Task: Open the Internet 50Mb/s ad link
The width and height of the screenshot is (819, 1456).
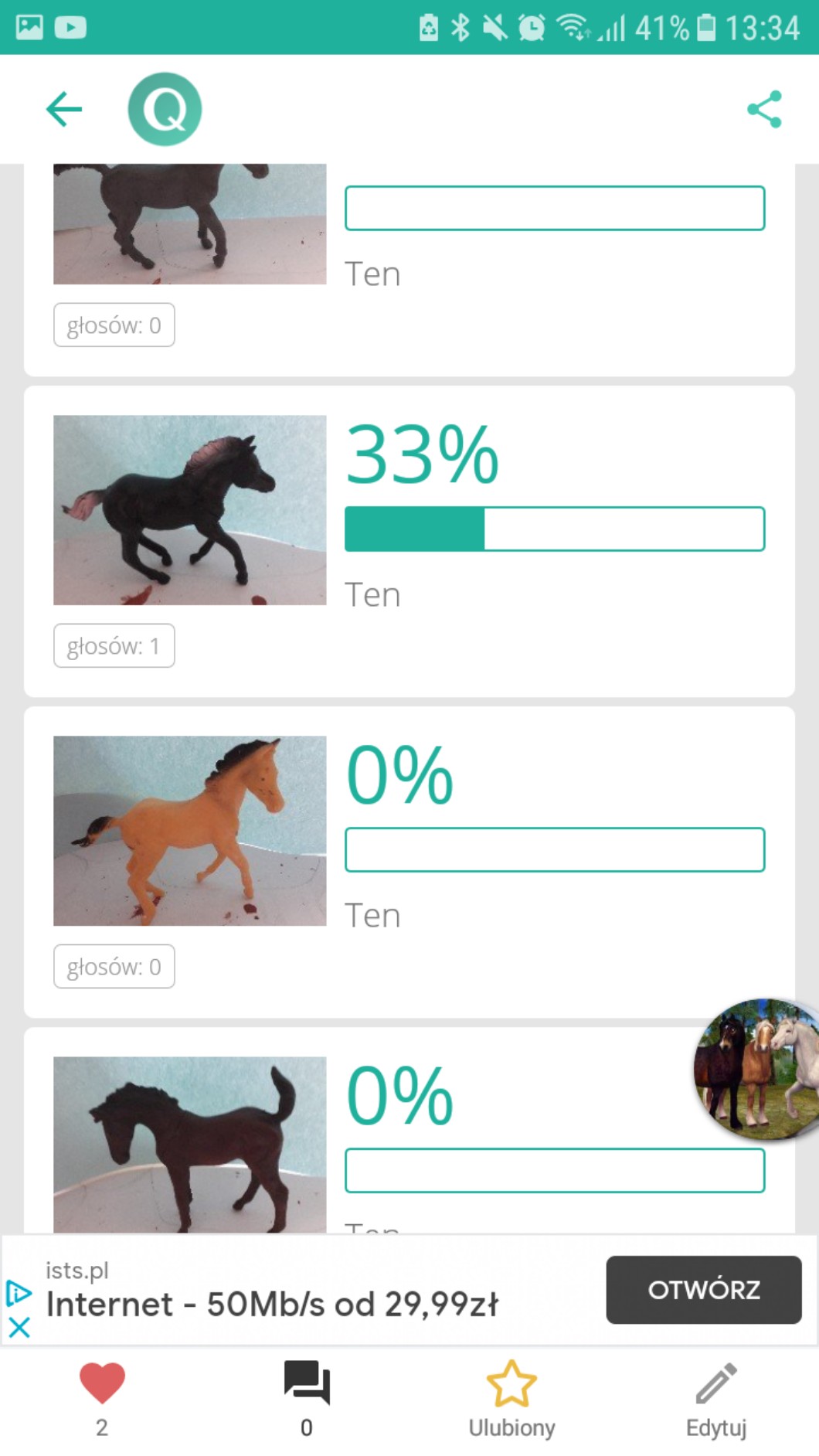Action: tap(272, 1305)
